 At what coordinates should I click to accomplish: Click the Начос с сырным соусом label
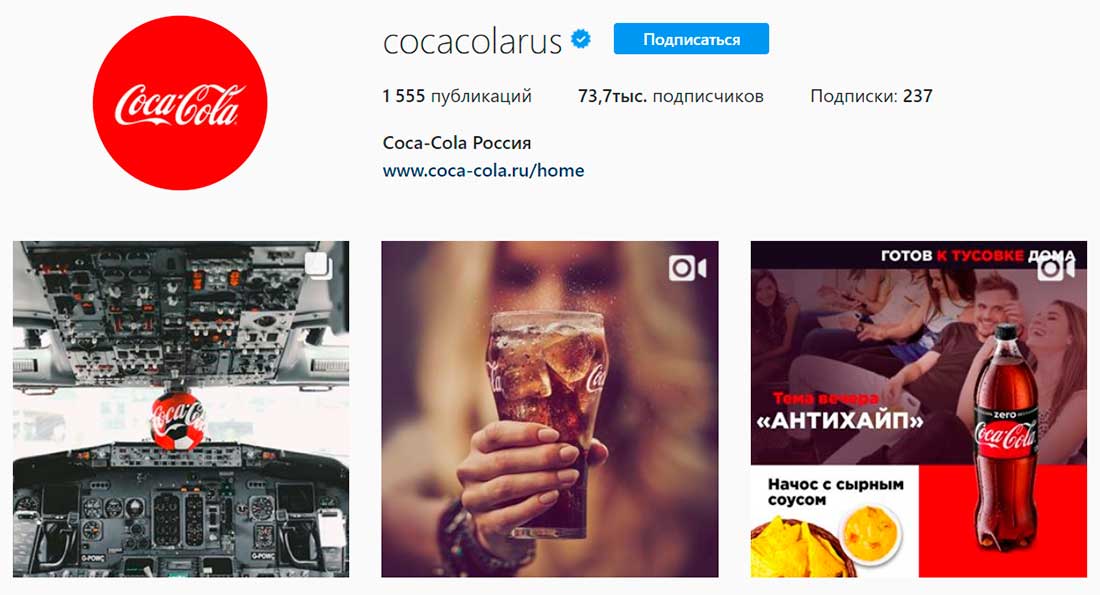tap(836, 492)
